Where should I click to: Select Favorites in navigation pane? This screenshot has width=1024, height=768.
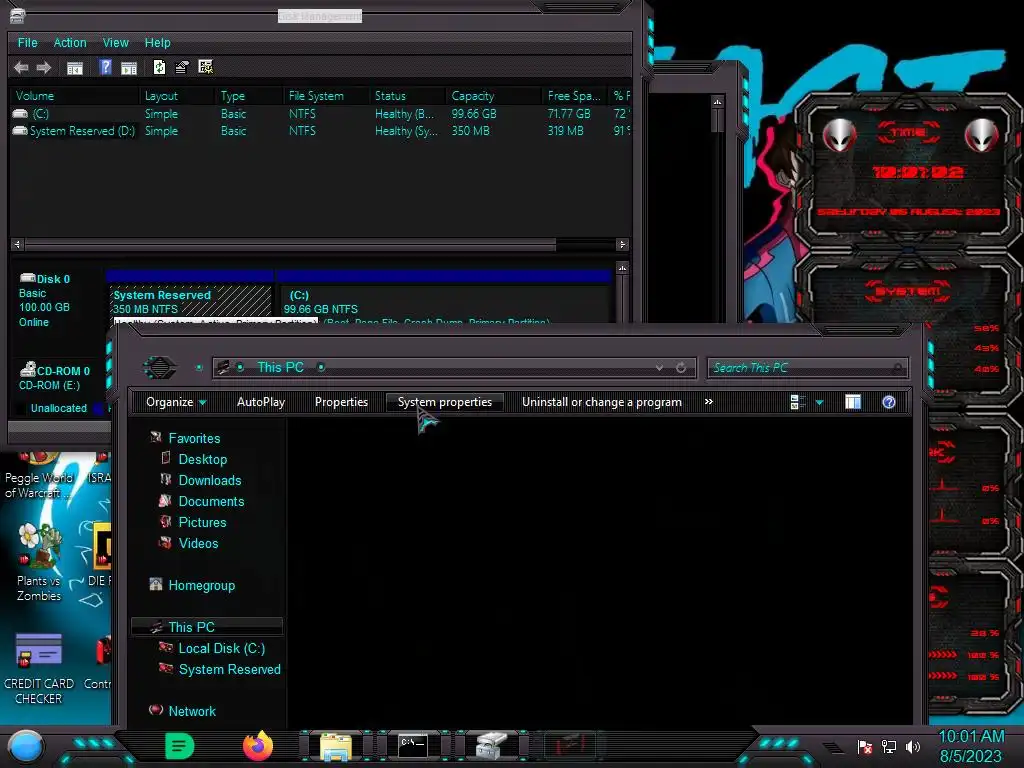[x=194, y=438]
